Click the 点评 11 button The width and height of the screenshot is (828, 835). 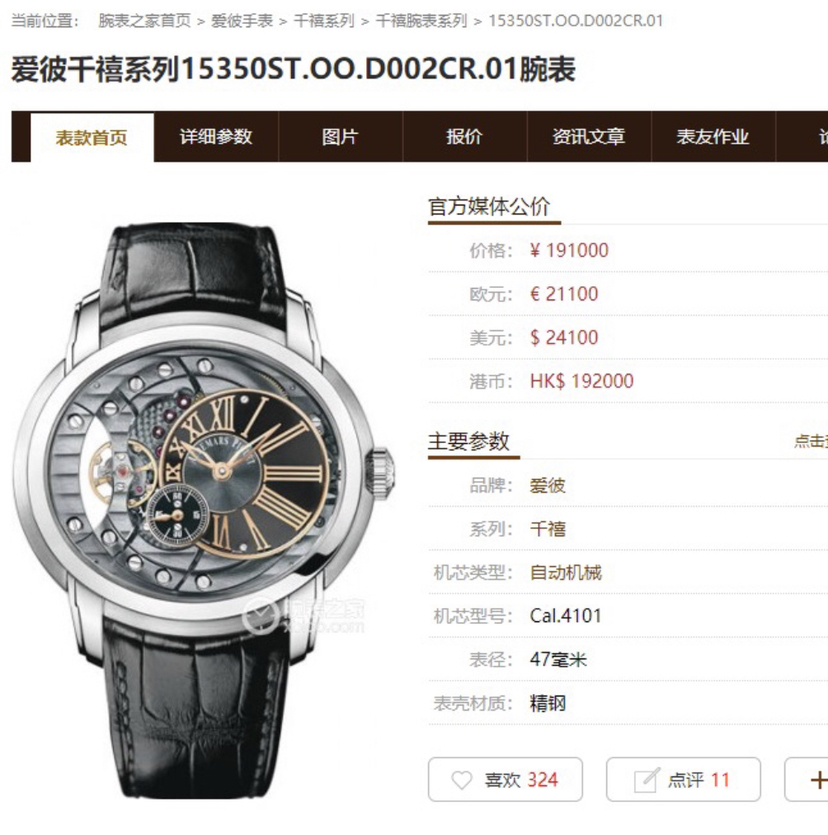pos(683,780)
